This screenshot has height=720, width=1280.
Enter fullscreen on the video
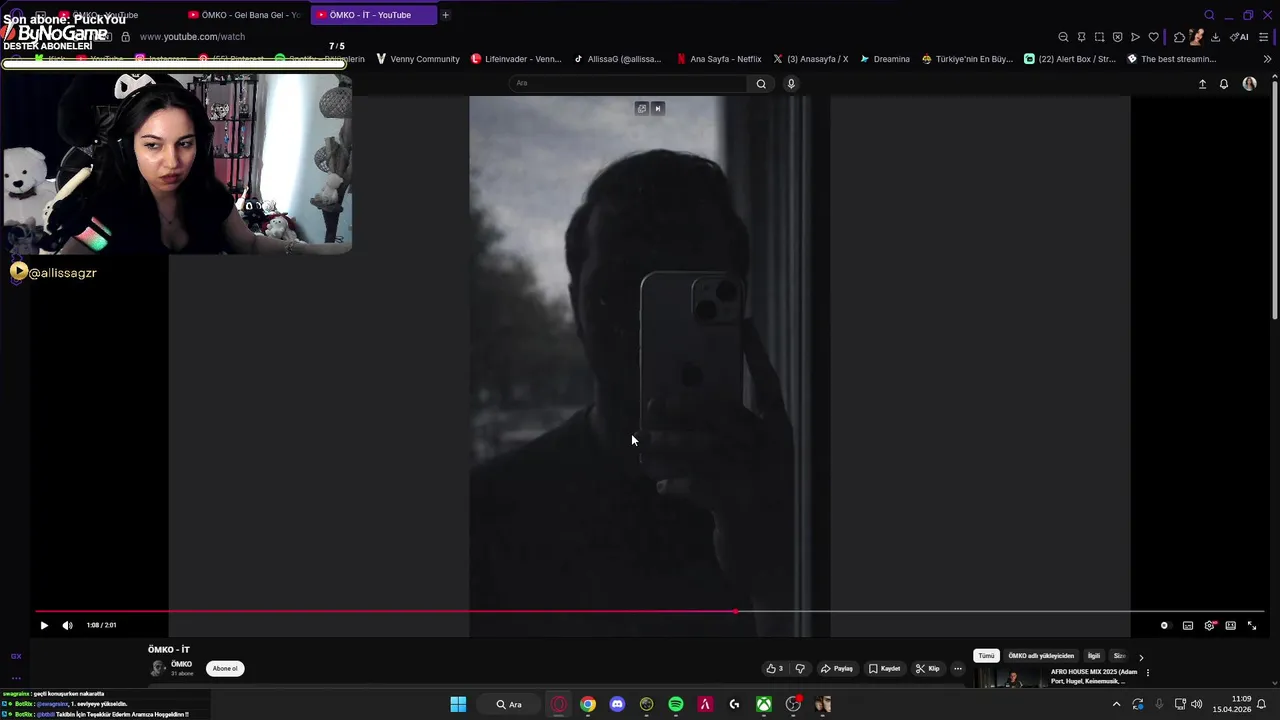[1252, 625]
